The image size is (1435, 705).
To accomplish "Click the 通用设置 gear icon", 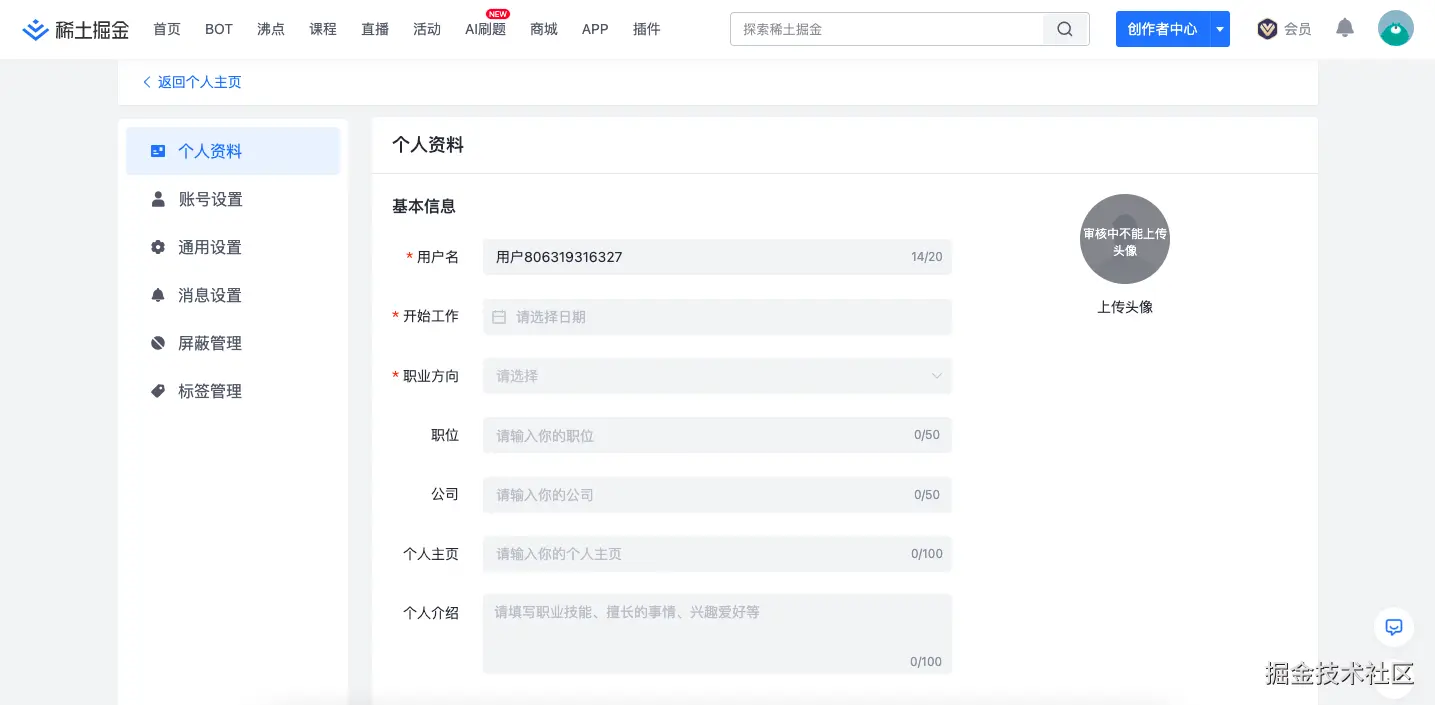I will (x=158, y=247).
